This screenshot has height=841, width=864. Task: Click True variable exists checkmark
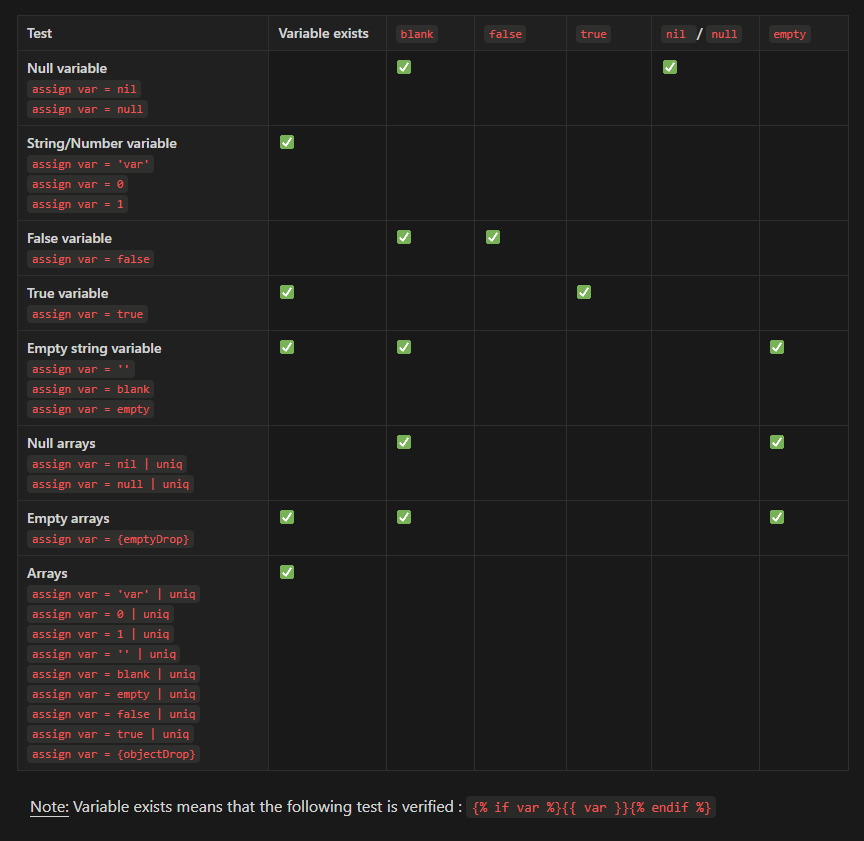(287, 292)
